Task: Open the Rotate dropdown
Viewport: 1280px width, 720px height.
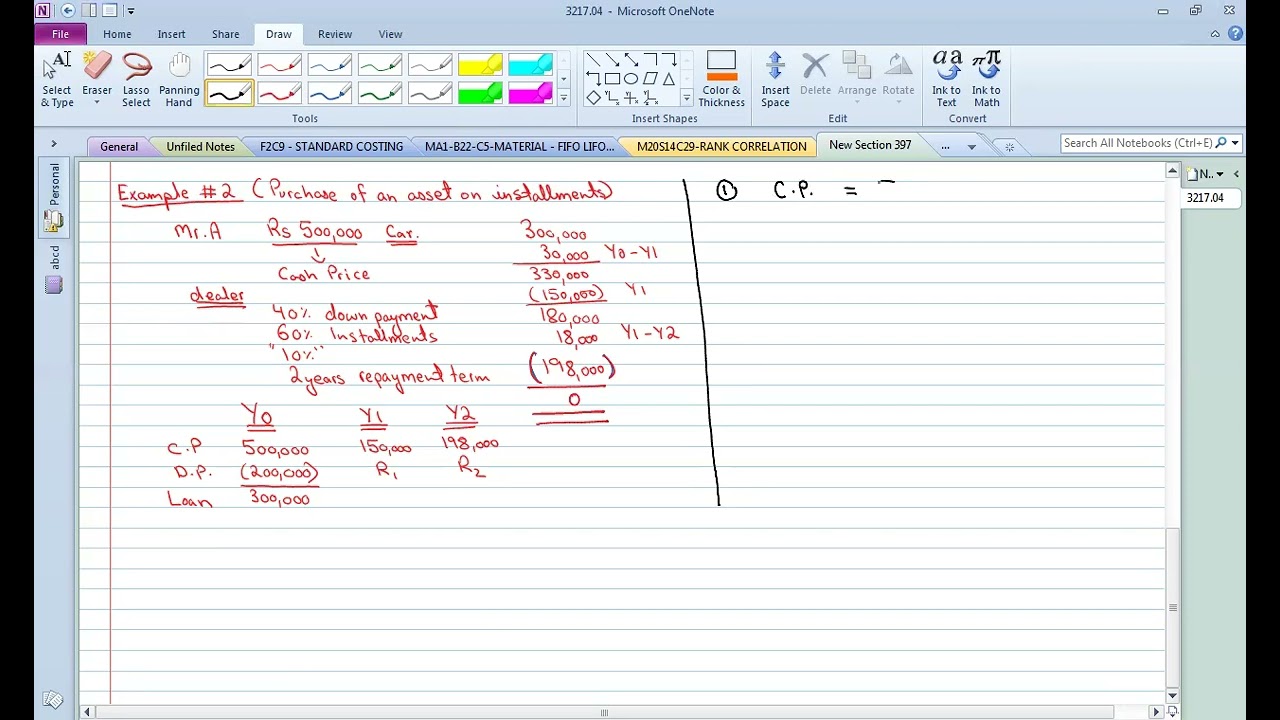Action: point(898,79)
